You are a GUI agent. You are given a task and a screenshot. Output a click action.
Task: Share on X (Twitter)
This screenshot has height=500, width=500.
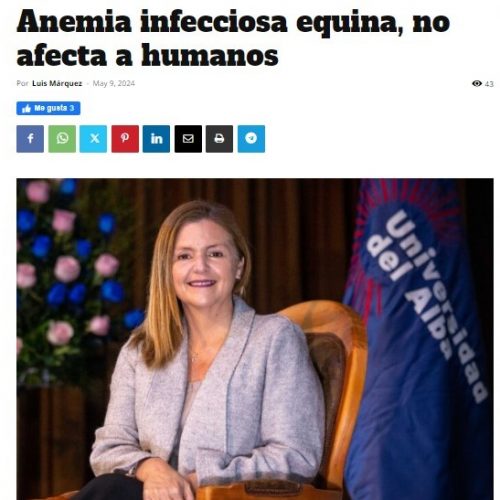click(x=93, y=139)
